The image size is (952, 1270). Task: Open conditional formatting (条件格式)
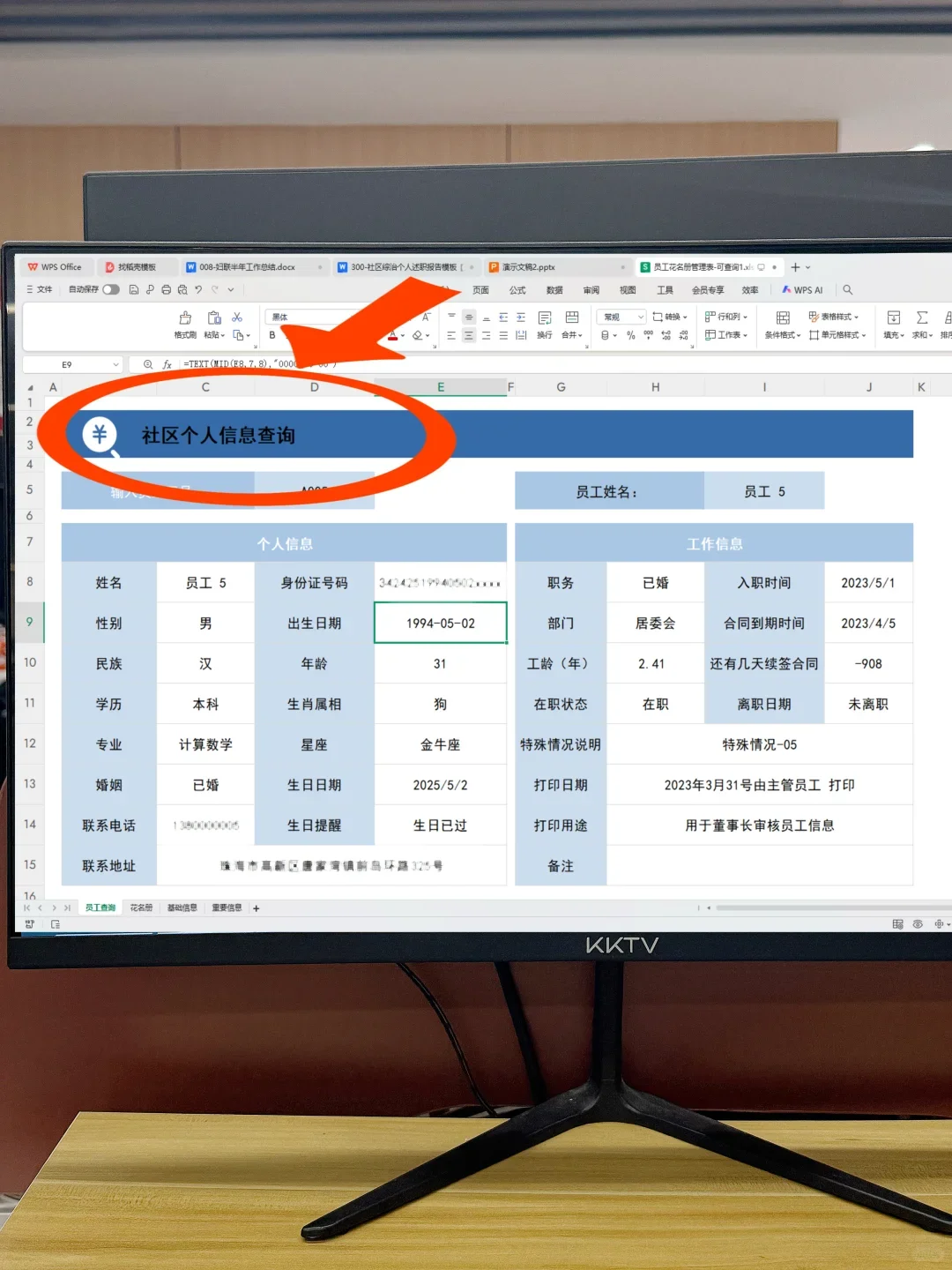tap(783, 326)
